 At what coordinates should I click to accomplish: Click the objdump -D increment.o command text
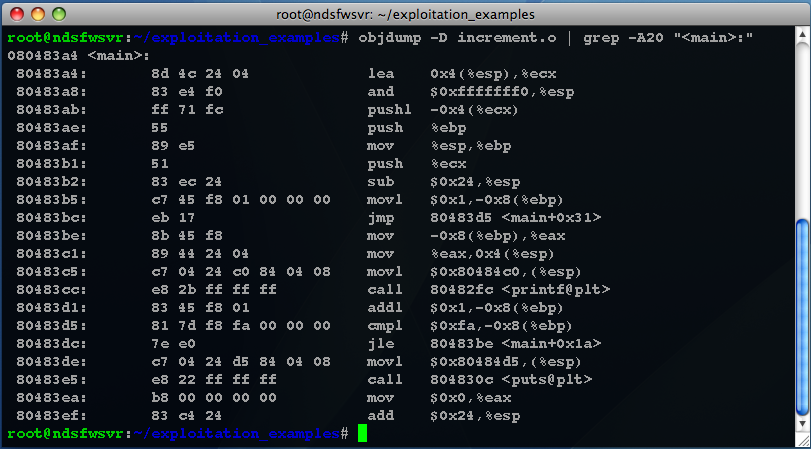[x=457, y=38]
